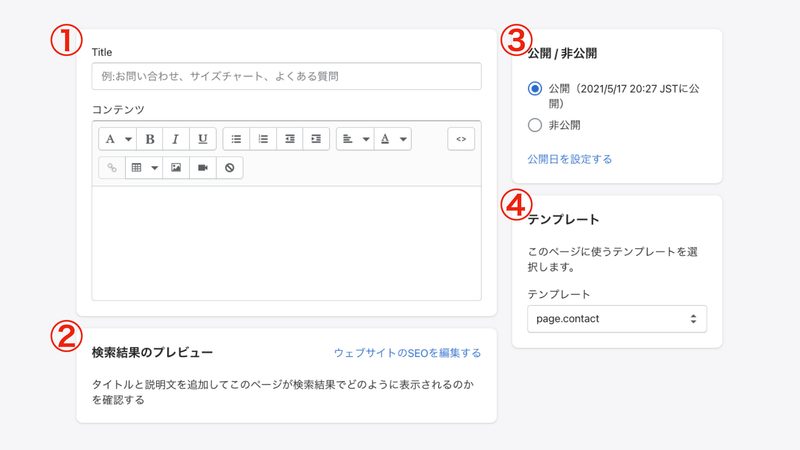Open the text color dropdown
The height and width of the screenshot is (450, 800).
[393, 139]
